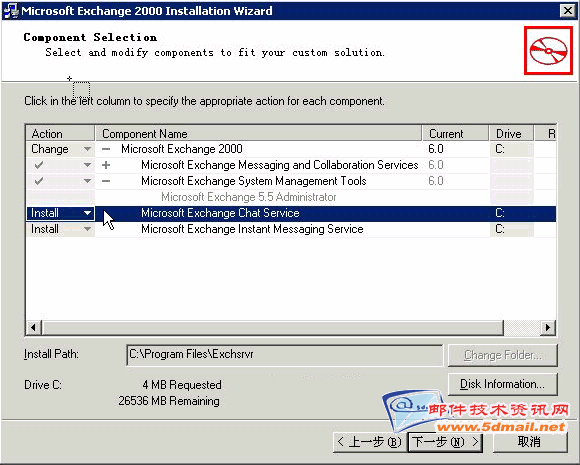Click the '4 MB Requested' text
580x465 pixels.
click(182, 385)
